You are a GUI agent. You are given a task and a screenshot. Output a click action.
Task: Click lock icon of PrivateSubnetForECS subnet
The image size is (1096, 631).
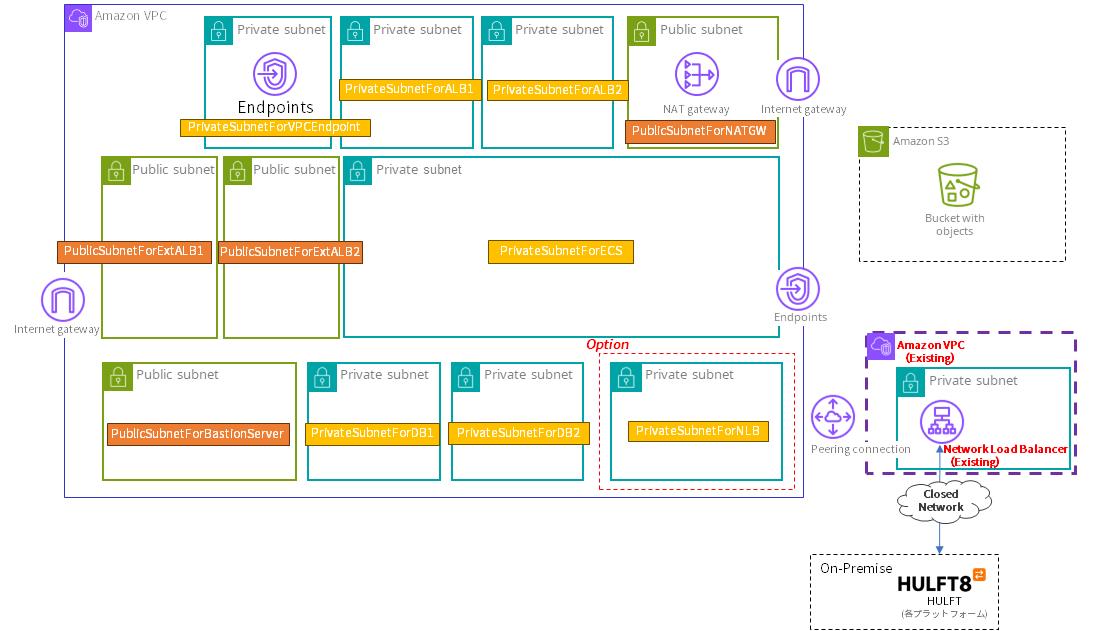(x=358, y=171)
